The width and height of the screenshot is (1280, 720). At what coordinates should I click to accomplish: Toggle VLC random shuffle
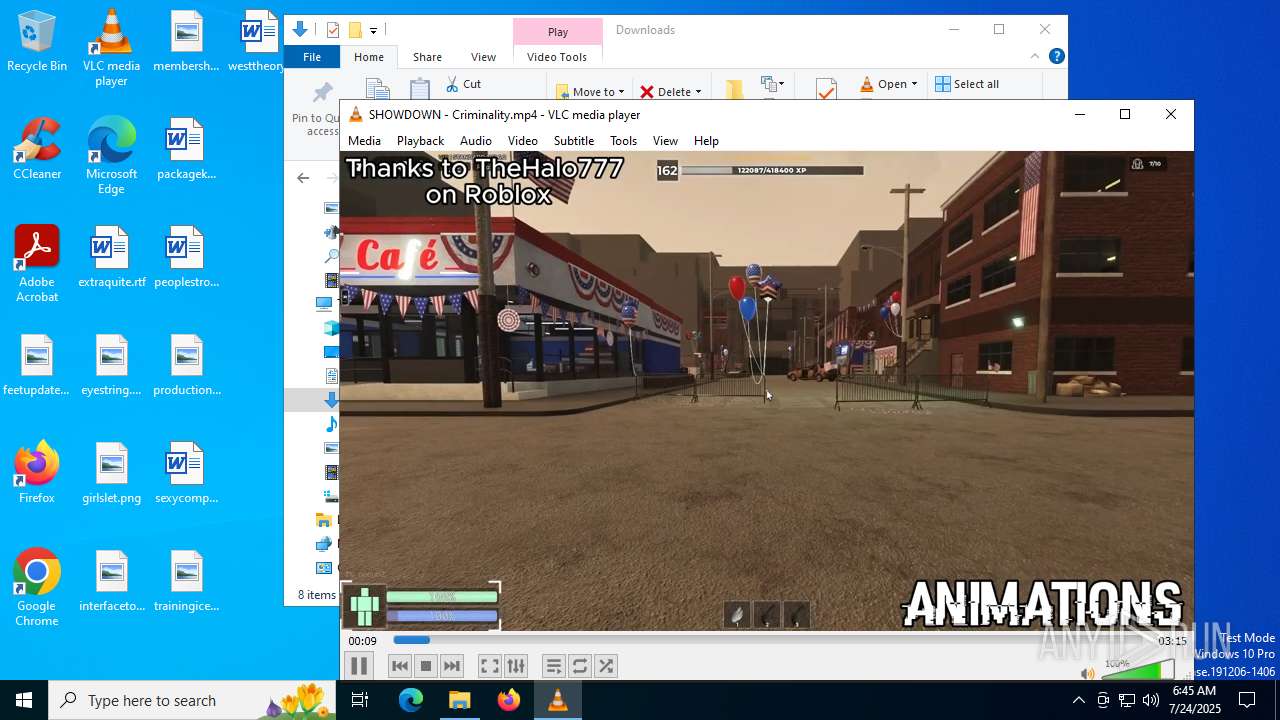pyautogui.click(x=605, y=666)
